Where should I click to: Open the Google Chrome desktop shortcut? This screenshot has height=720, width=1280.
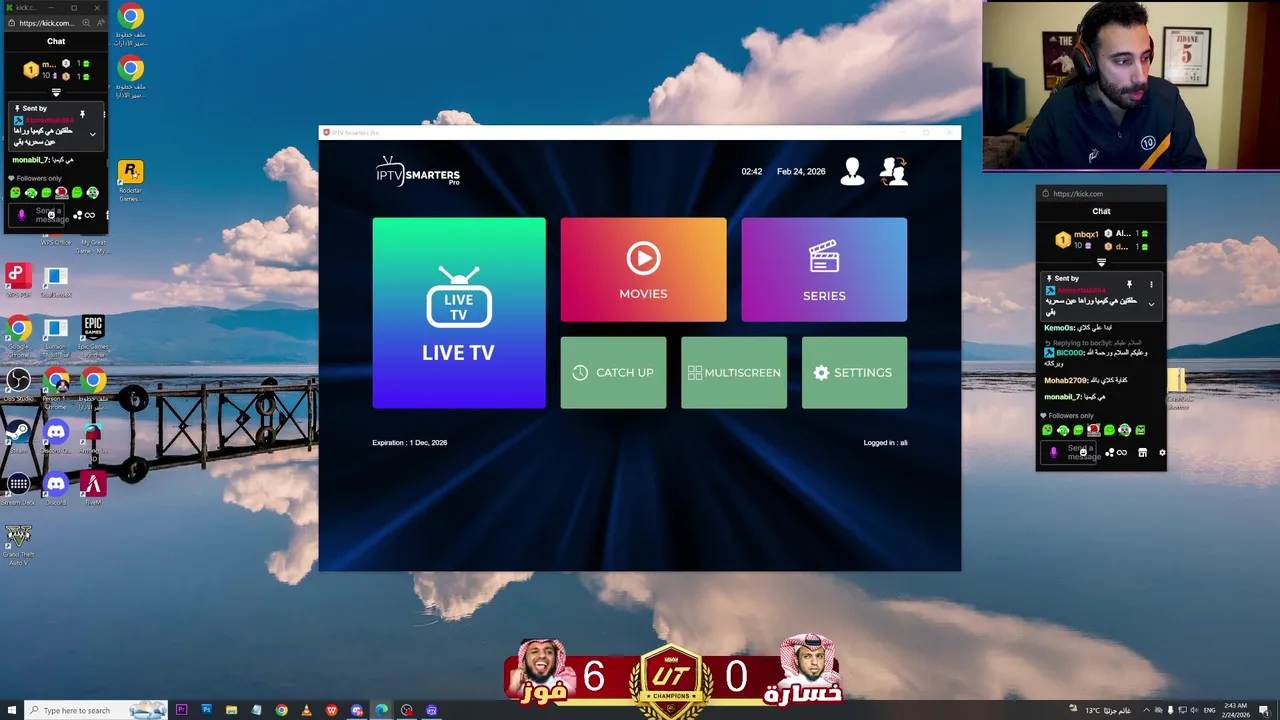pyautogui.click(x=18, y=337)
